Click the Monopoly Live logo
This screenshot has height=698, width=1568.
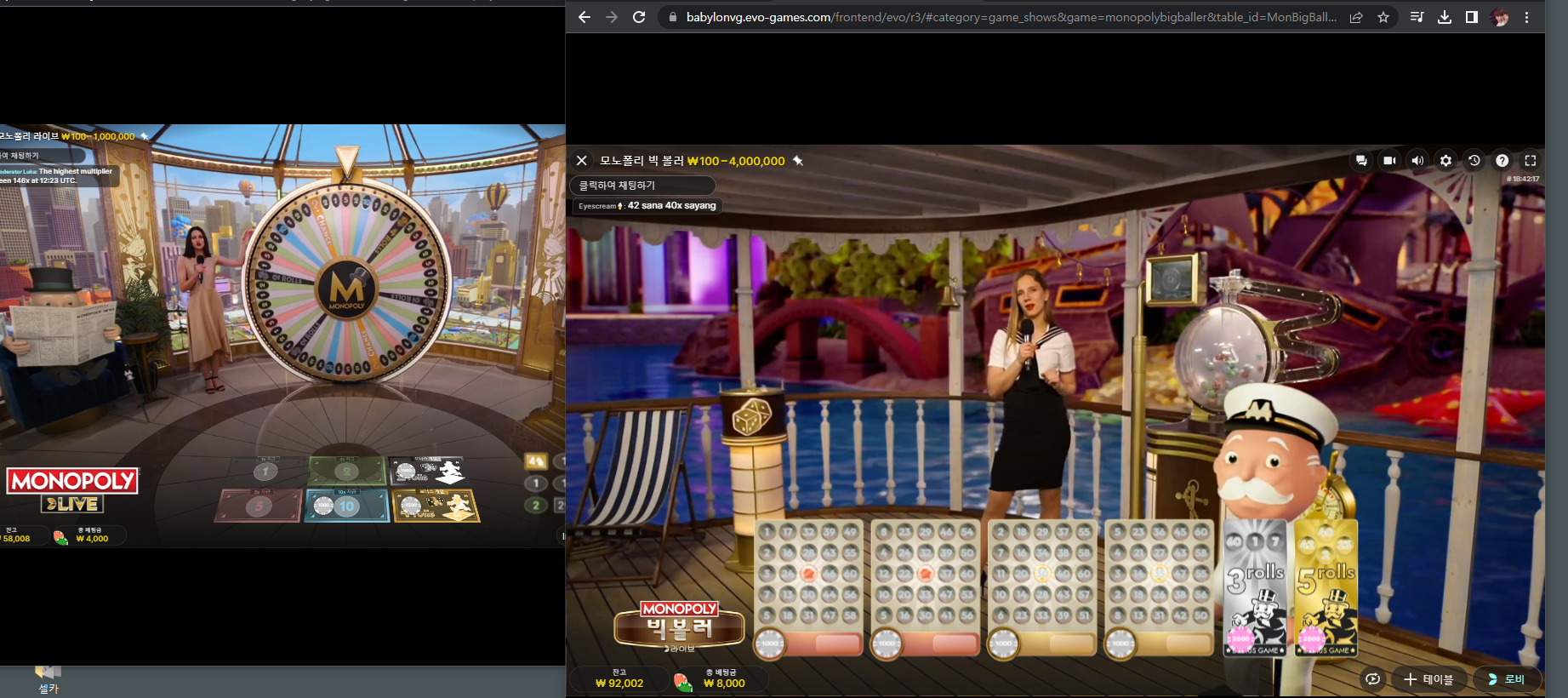72,490
